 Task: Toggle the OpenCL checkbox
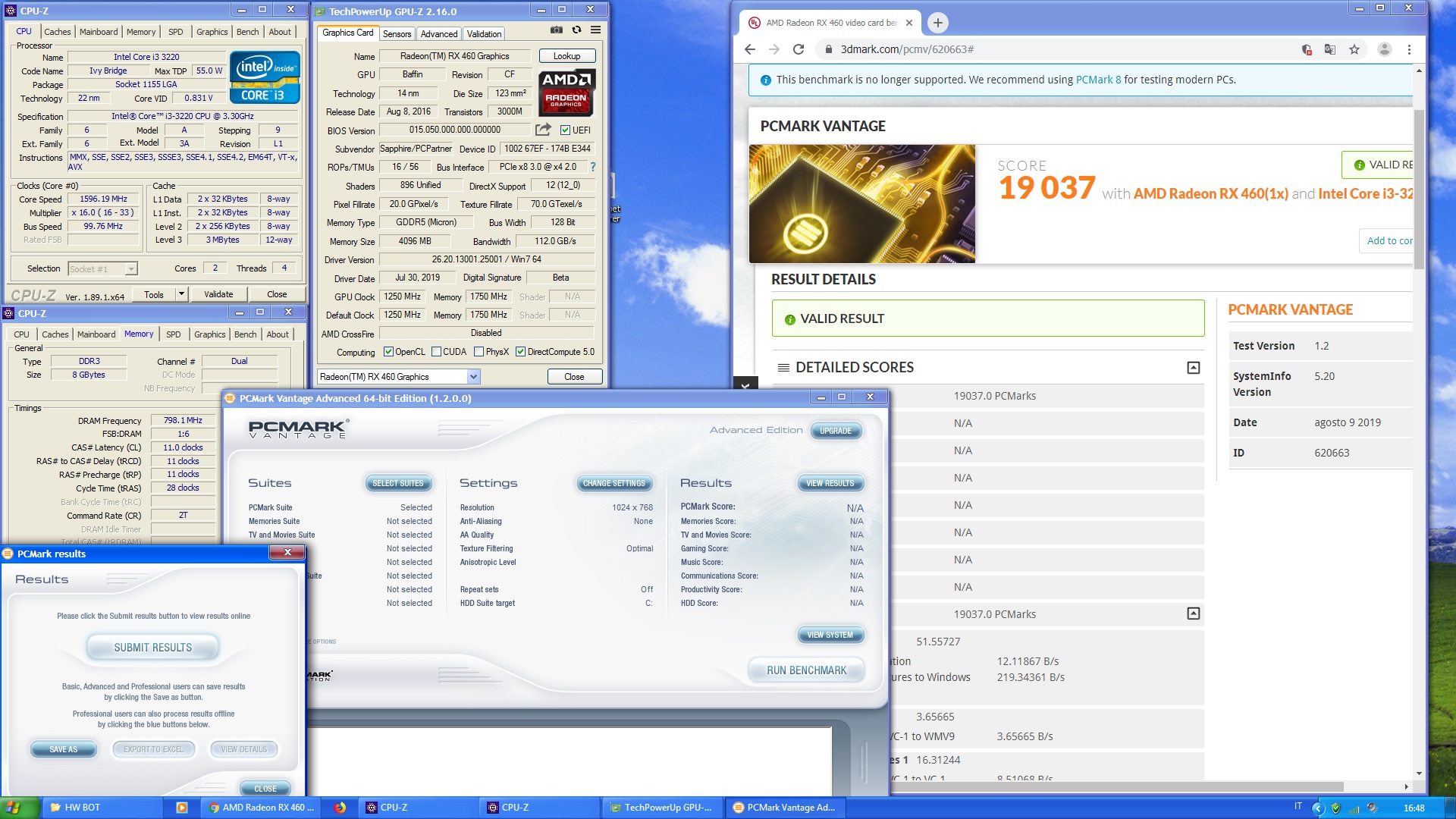(388, 352)
